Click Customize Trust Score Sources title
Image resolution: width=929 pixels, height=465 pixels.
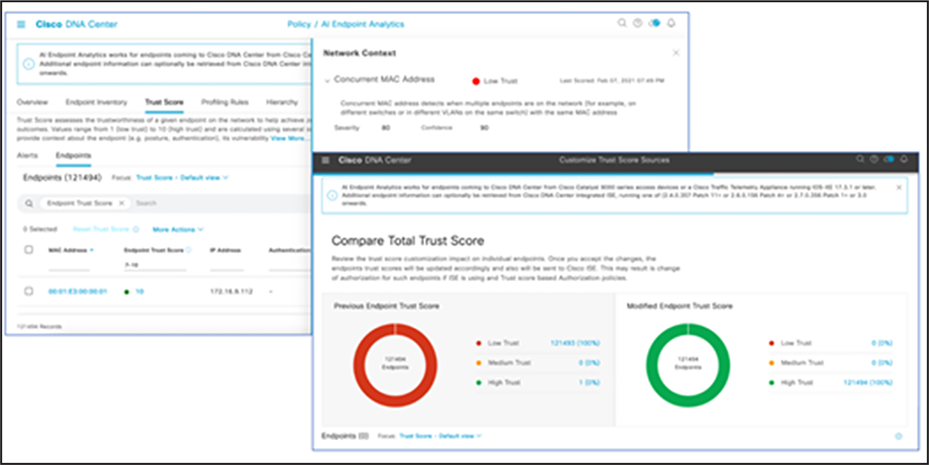pos(614,161)
